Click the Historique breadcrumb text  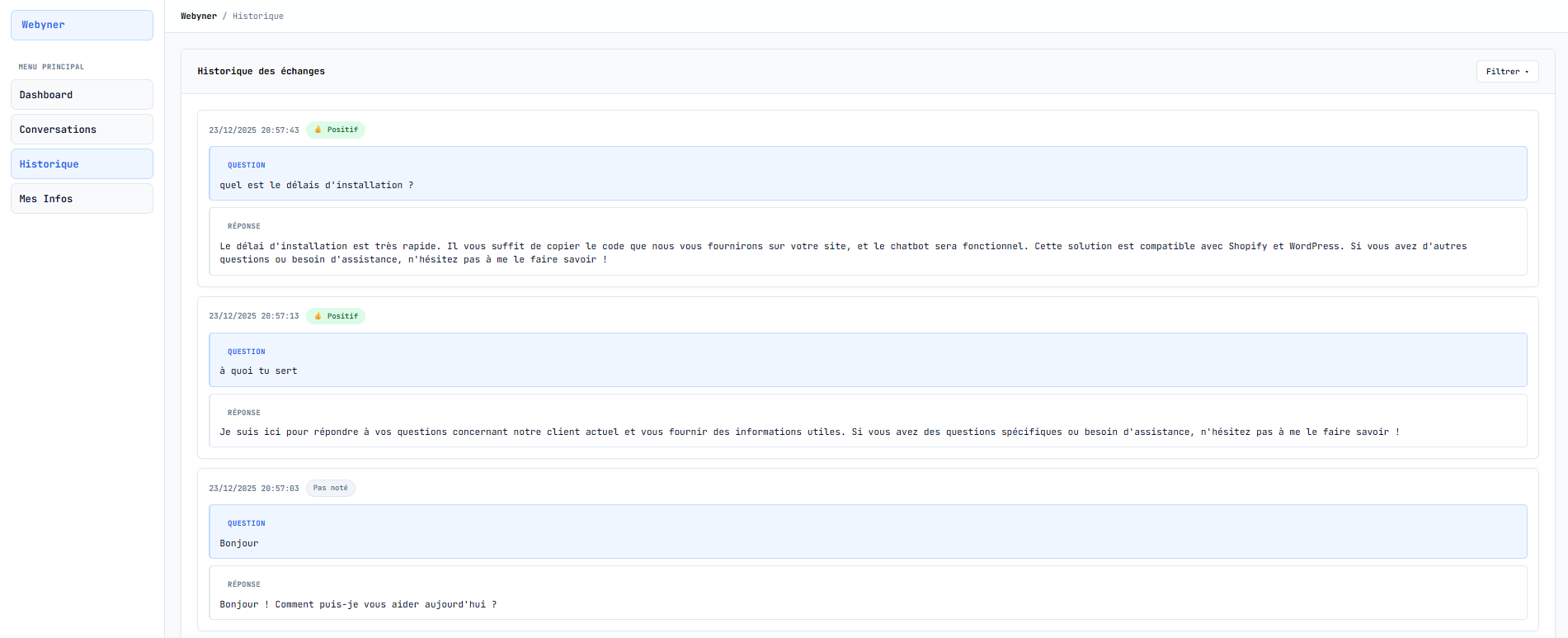click(x=258, y=17)
